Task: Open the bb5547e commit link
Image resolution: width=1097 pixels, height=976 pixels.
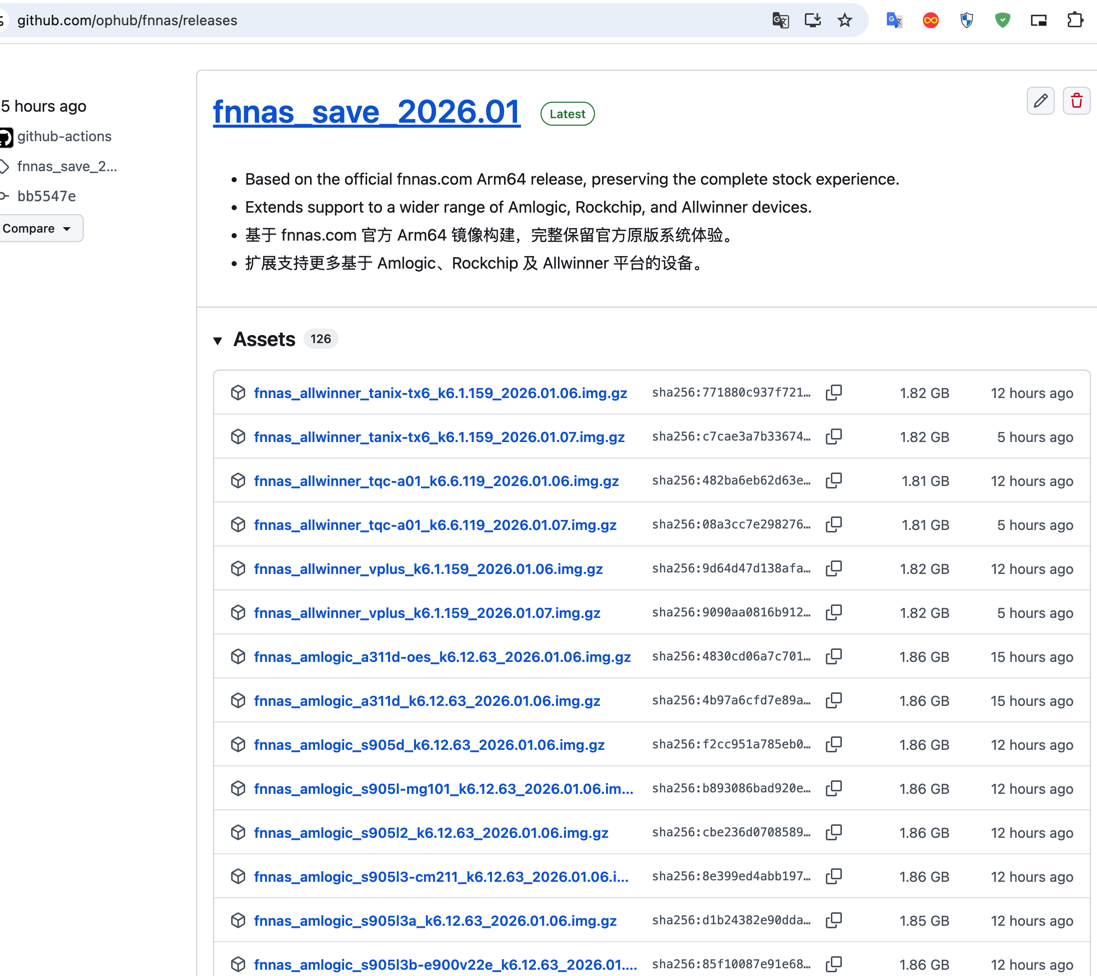Action: (46, 196)
